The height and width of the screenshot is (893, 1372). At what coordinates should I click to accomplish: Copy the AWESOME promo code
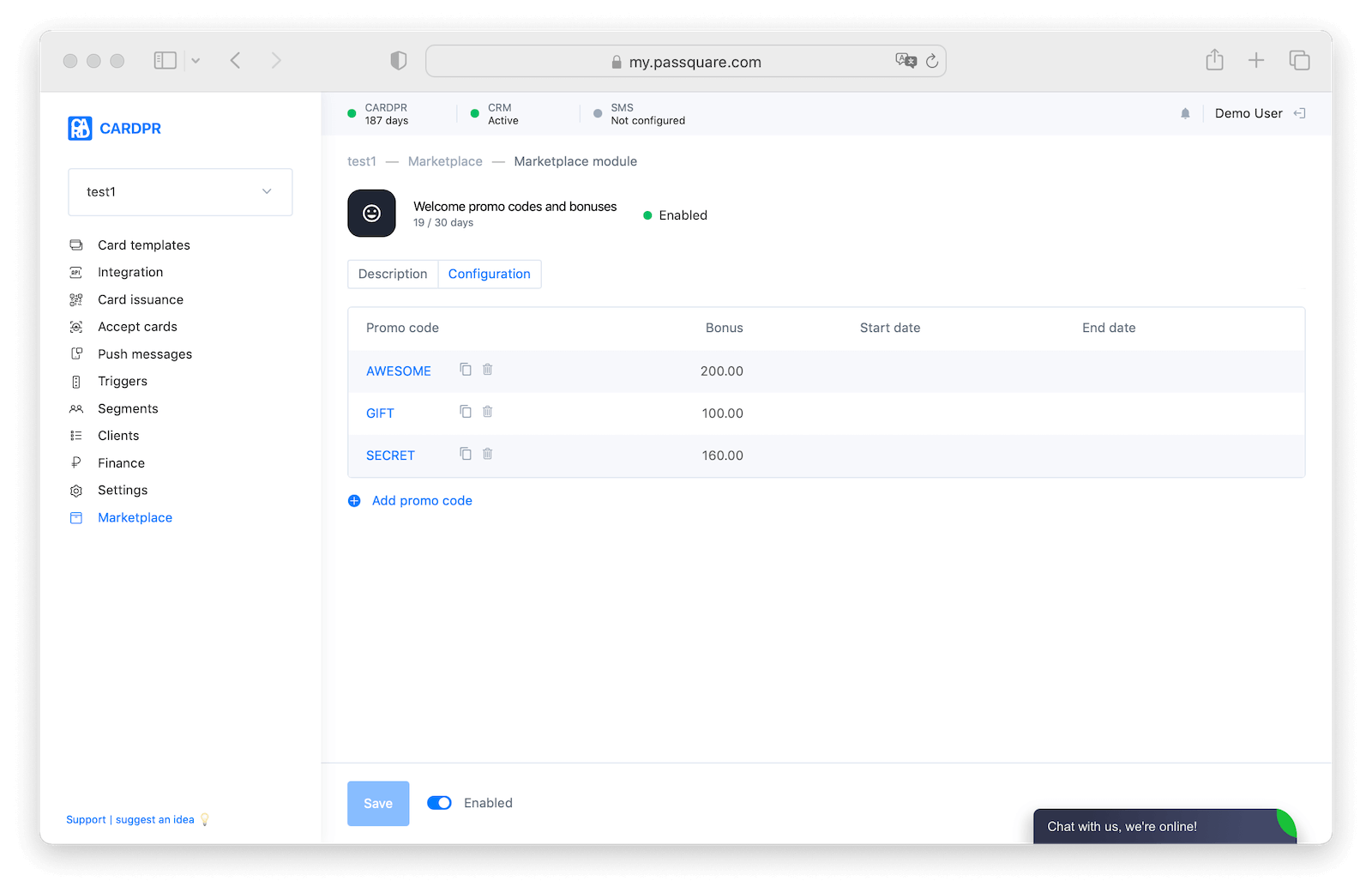coord(466,370)
